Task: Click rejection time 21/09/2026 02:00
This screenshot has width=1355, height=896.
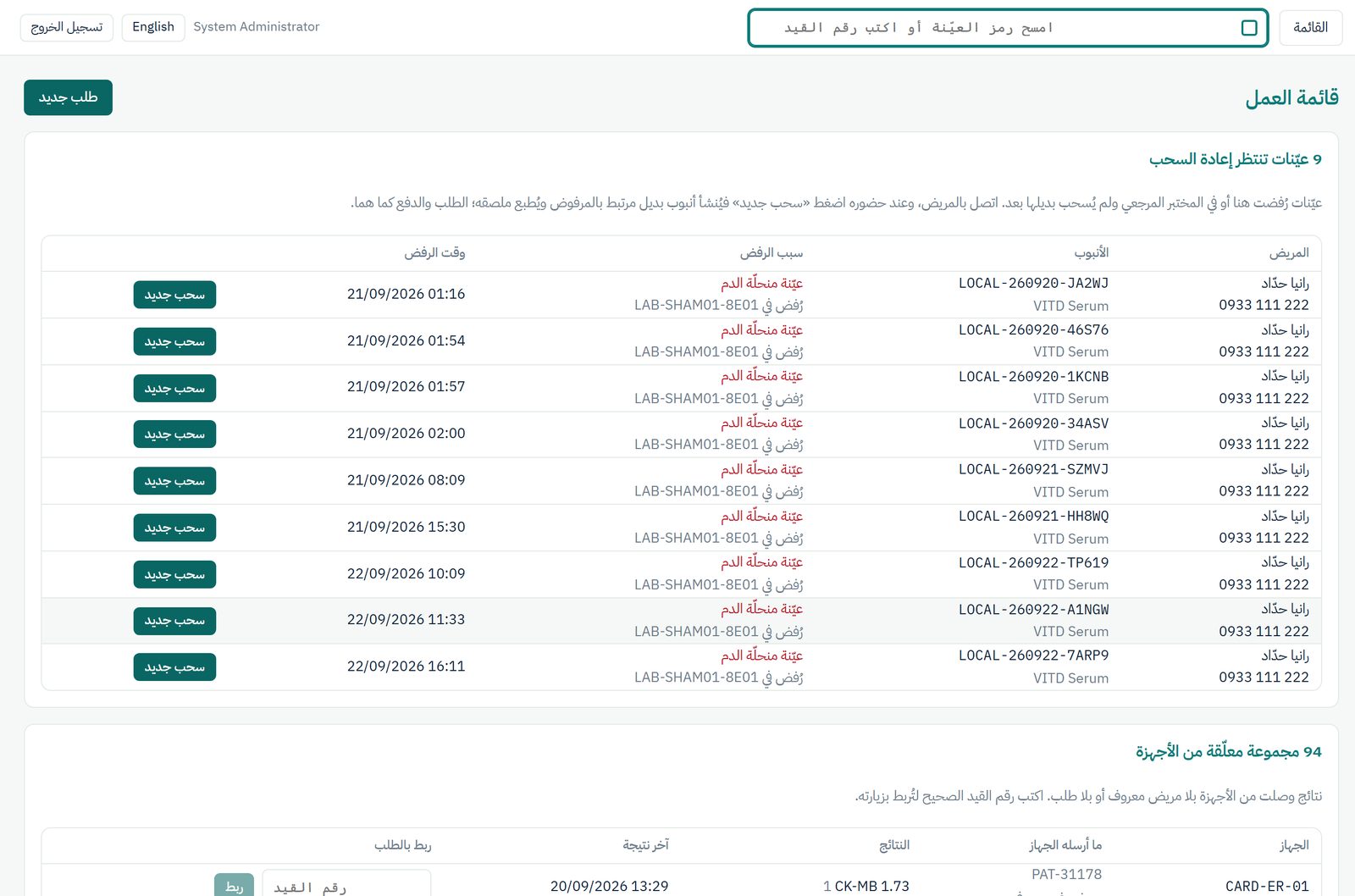Action: pyautogui.click(x=406, y=434)
